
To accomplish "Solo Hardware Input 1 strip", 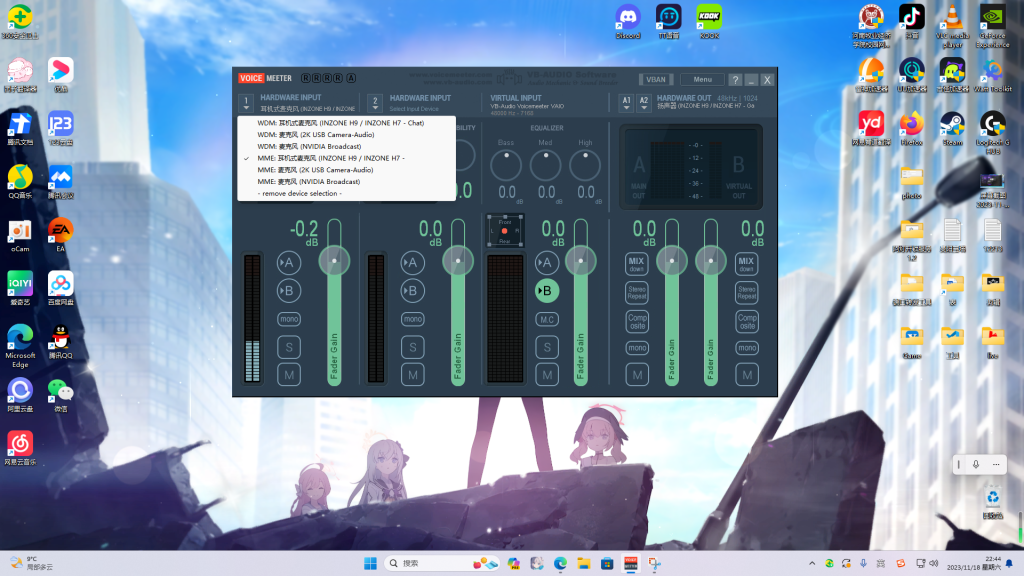I will tap(289, 347).
